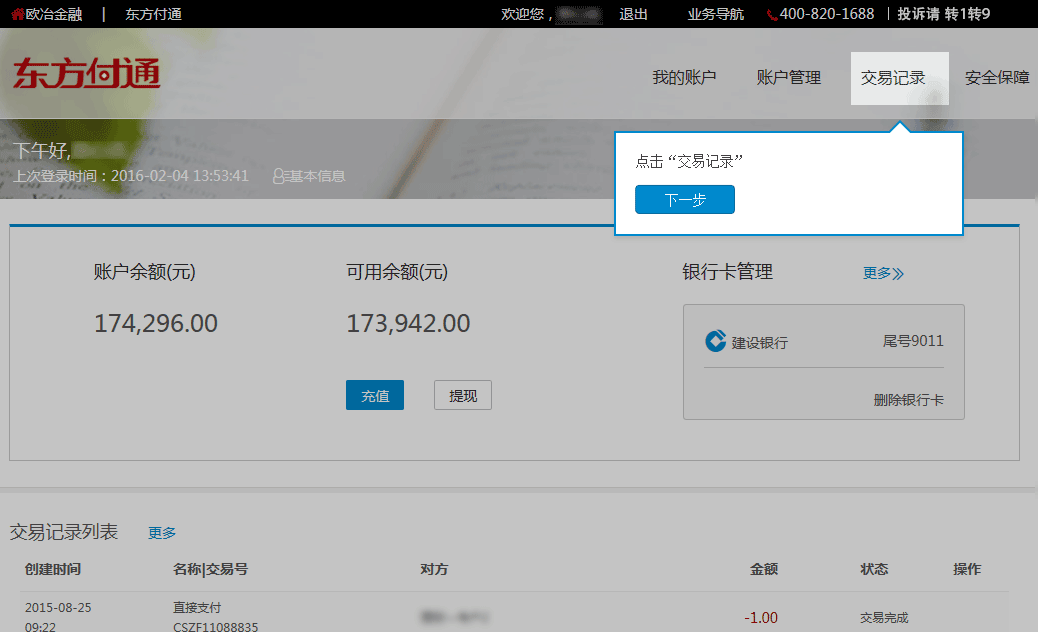Click account balance value 174,296.00

coord(156,324)
